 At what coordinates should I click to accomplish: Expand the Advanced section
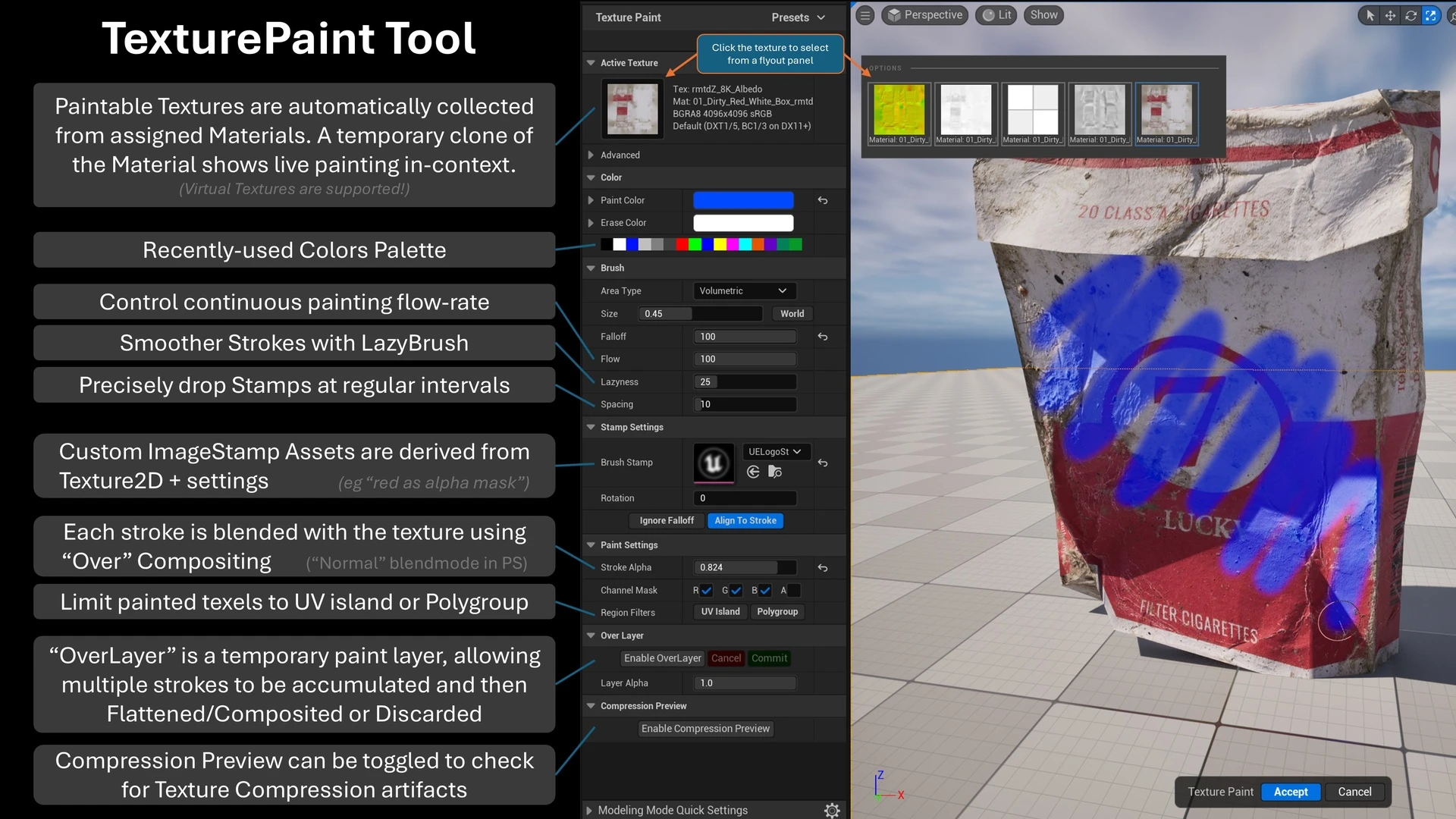(x=591, y=155)
